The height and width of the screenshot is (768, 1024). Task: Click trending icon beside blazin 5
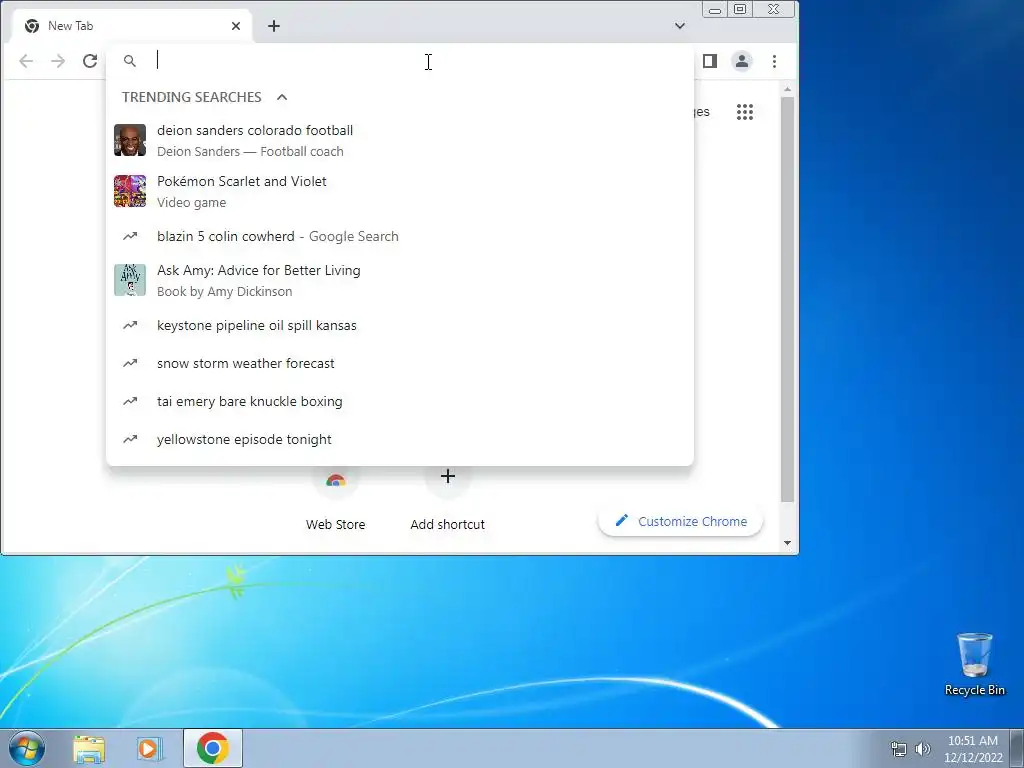click(130, 236)
